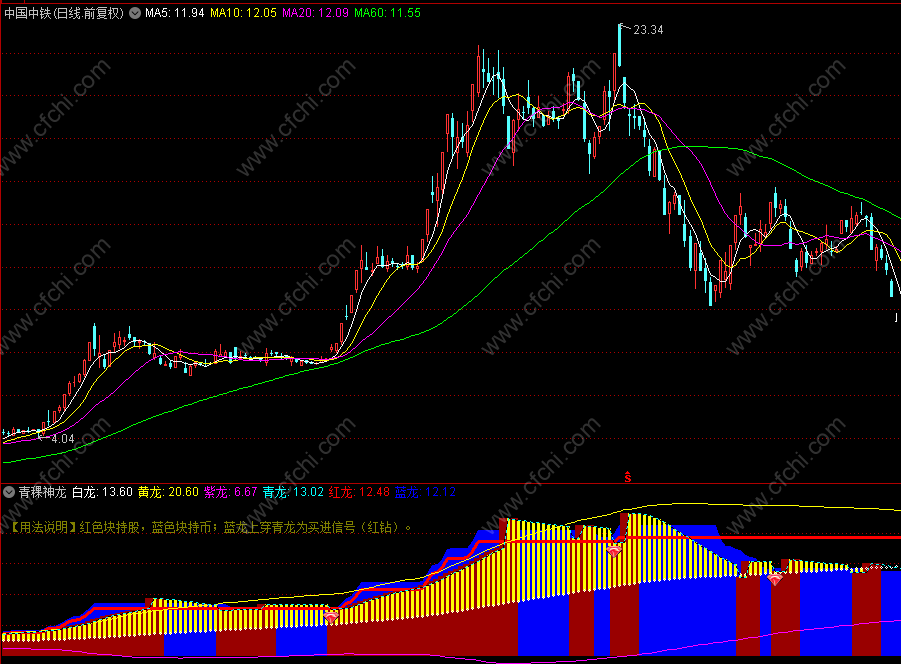The width and height of the screenshot is (901, 664).
Task: Click the 黄龙 indicator value label
Action: [168, 492]
